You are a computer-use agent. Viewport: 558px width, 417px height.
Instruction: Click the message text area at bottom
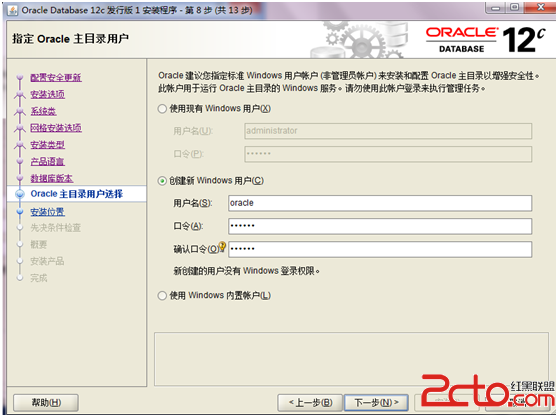click(351, 359)
